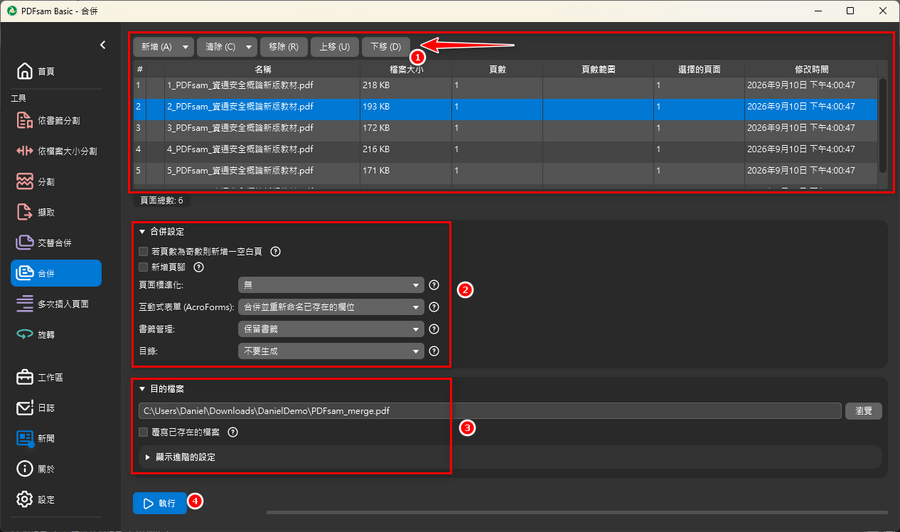900x532 pixels.
Task: Select row 1_PDFsam_資通安全概論新版教材.pdf
Action: [x=505, y=86]
